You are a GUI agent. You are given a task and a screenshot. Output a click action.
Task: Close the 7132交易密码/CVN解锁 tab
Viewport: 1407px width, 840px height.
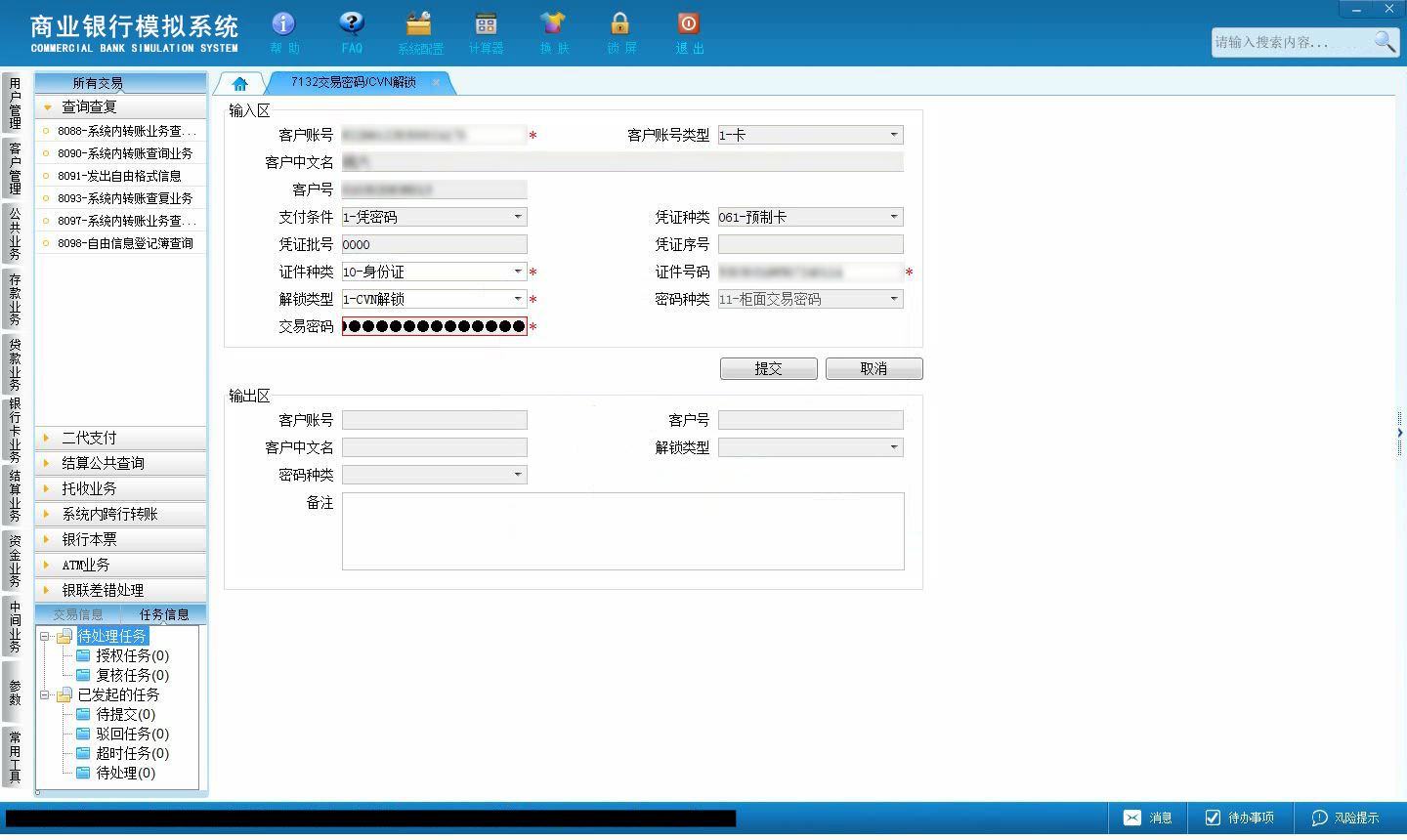tap(436, 82)
